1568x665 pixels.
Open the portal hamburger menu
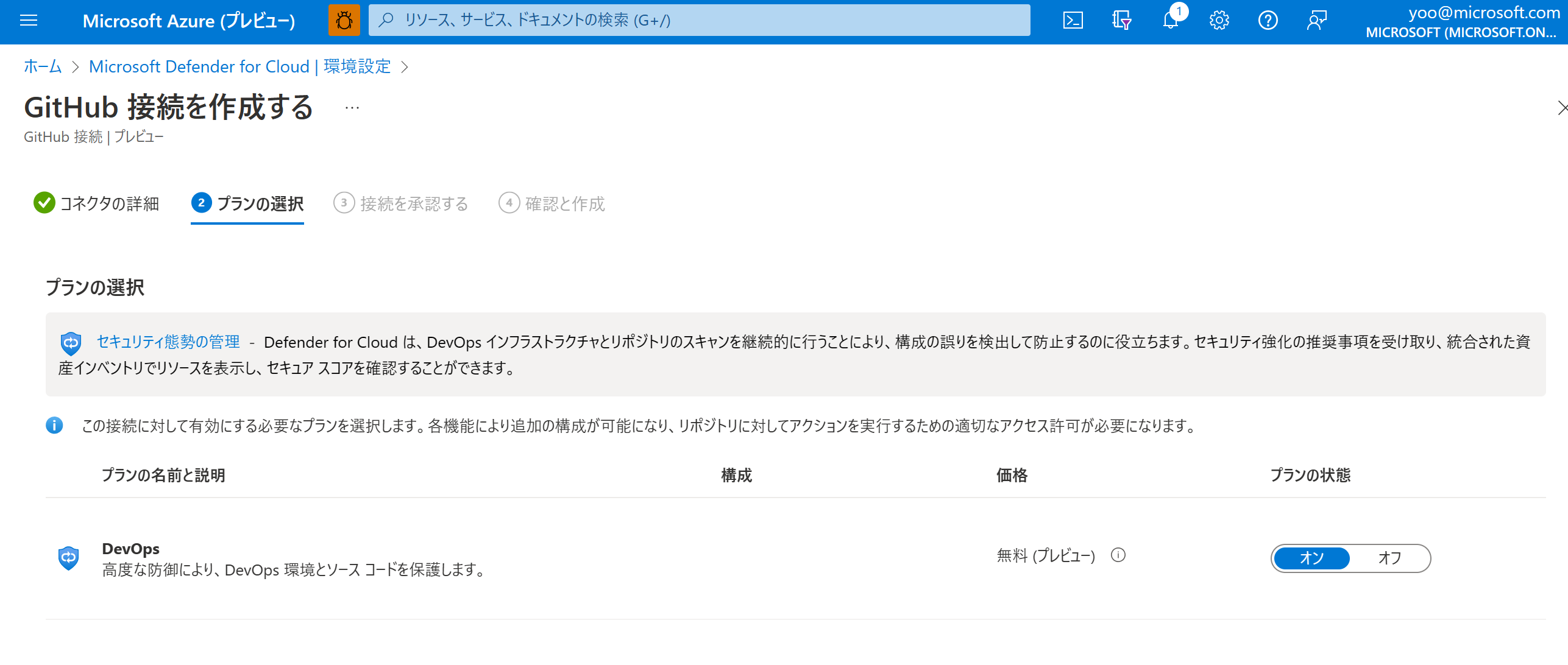pyautogui.click(x=28, y=20)
